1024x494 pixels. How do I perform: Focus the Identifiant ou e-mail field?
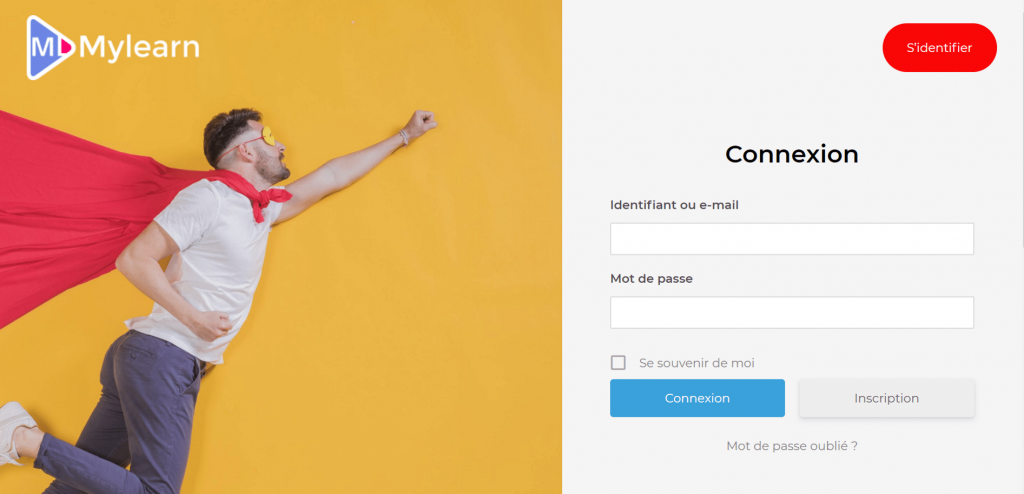tap(792, 239)
